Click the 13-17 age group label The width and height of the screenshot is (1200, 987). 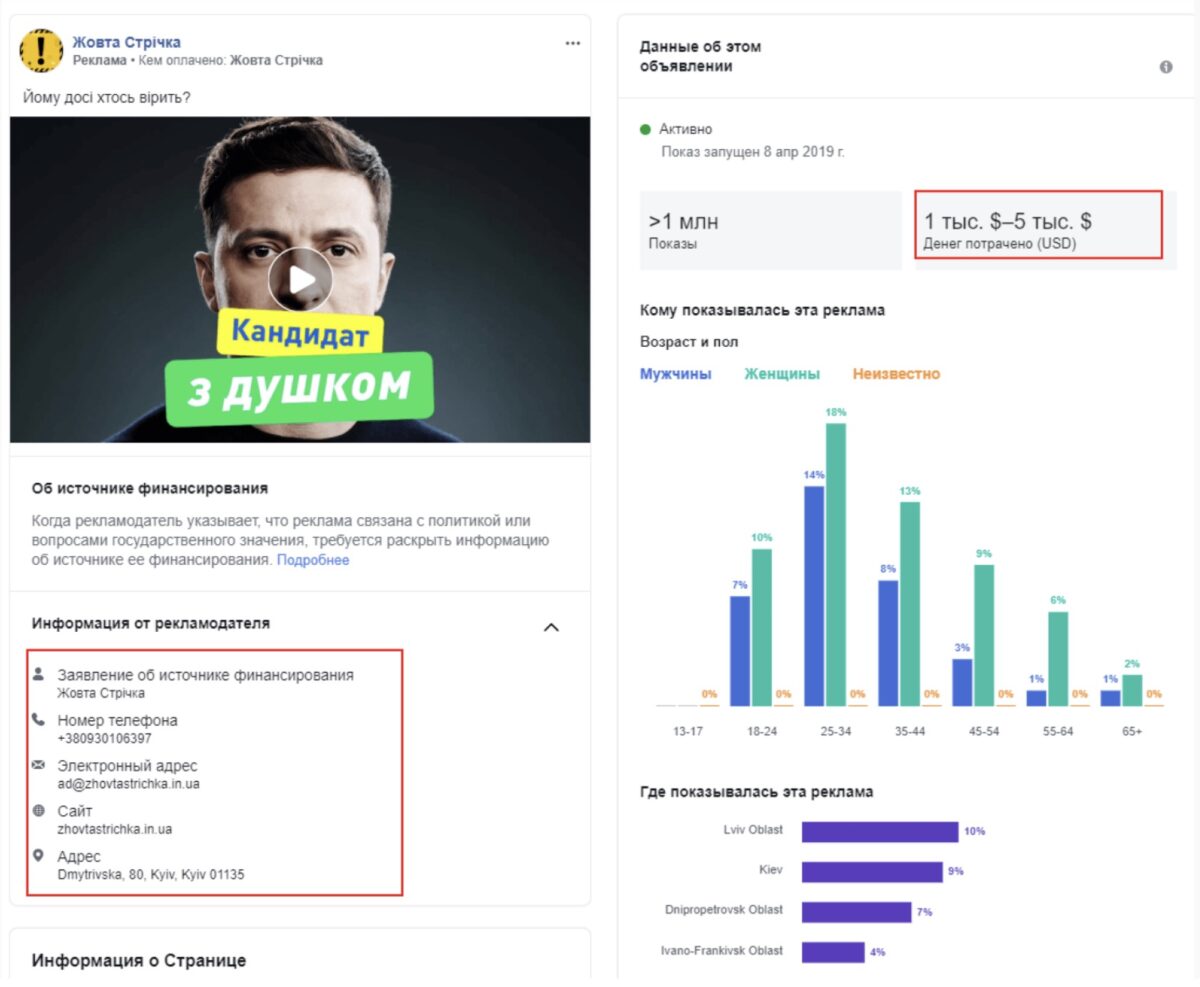pyautogui.click(x=688, y=731)
